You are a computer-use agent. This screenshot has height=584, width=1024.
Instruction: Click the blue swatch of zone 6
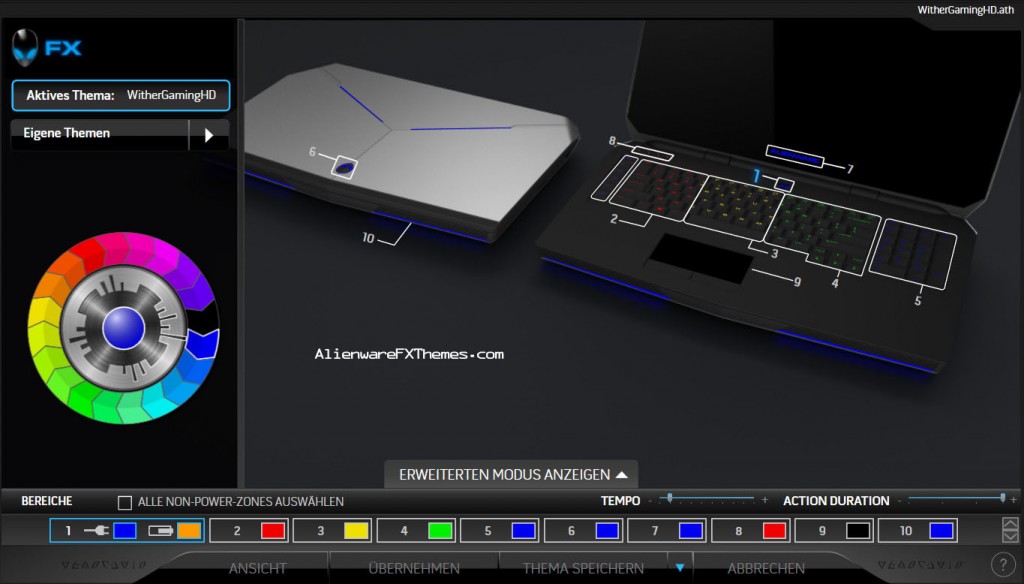(607, 530)
